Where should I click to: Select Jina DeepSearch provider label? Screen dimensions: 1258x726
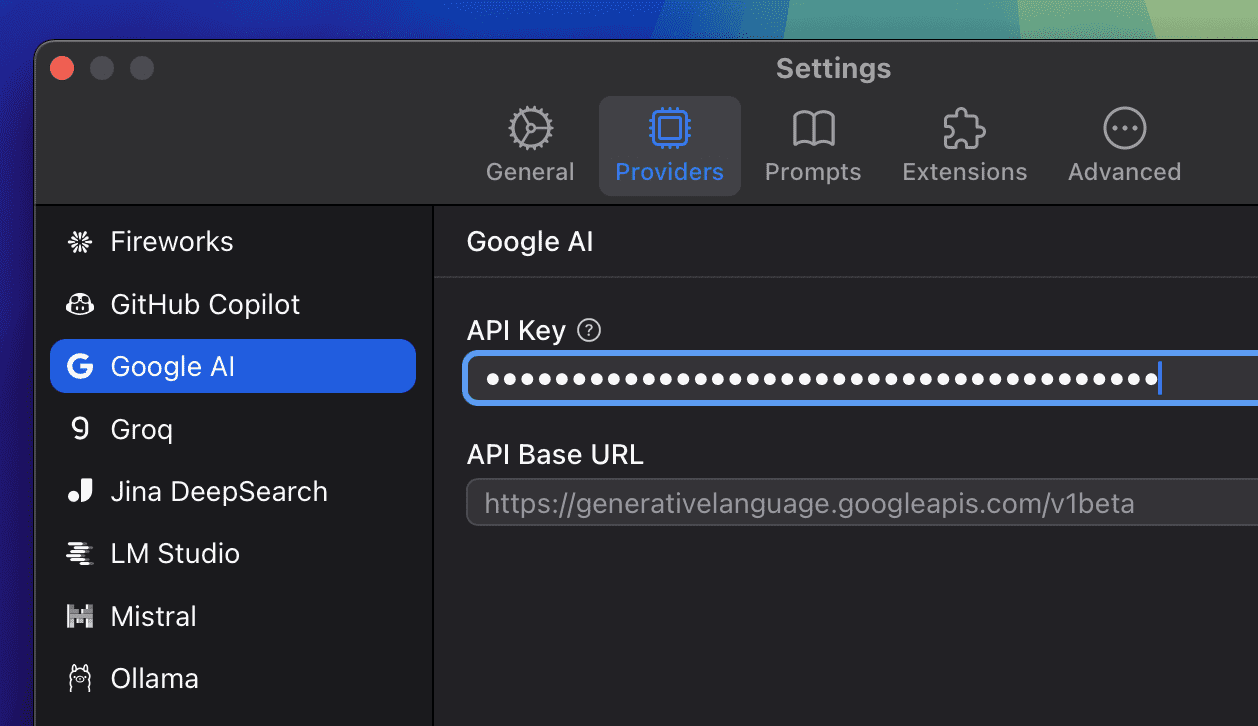point(219,491)
